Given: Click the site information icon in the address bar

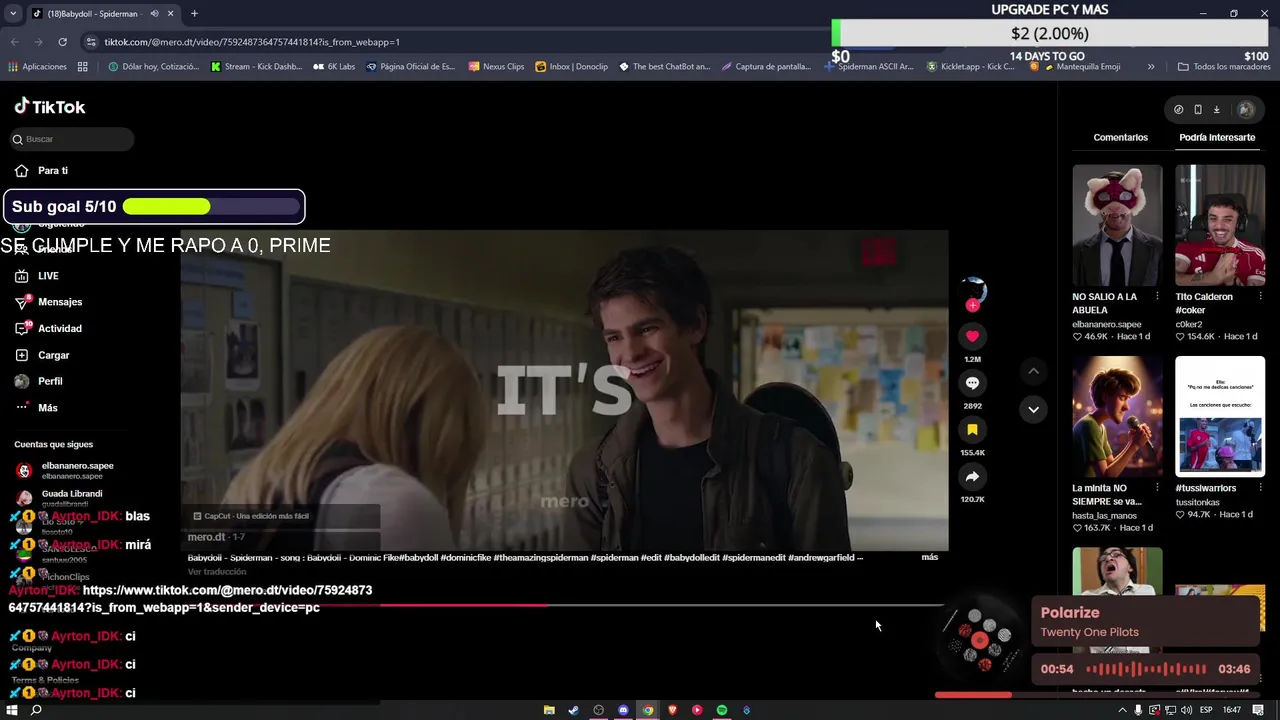Looking at the screenshot, I should coord(91,42).
